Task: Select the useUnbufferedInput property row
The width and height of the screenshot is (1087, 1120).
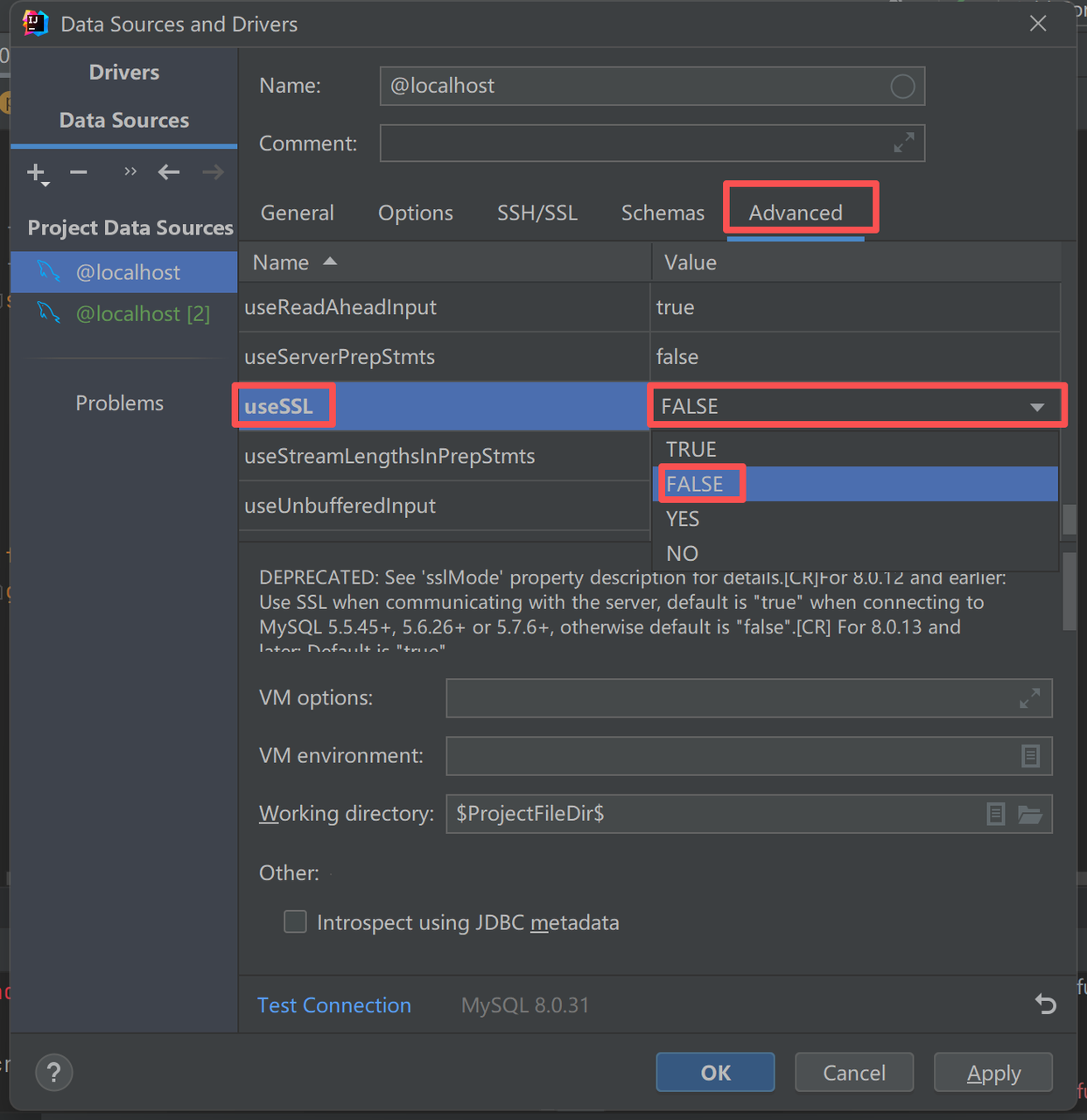Action: (445, 506)
